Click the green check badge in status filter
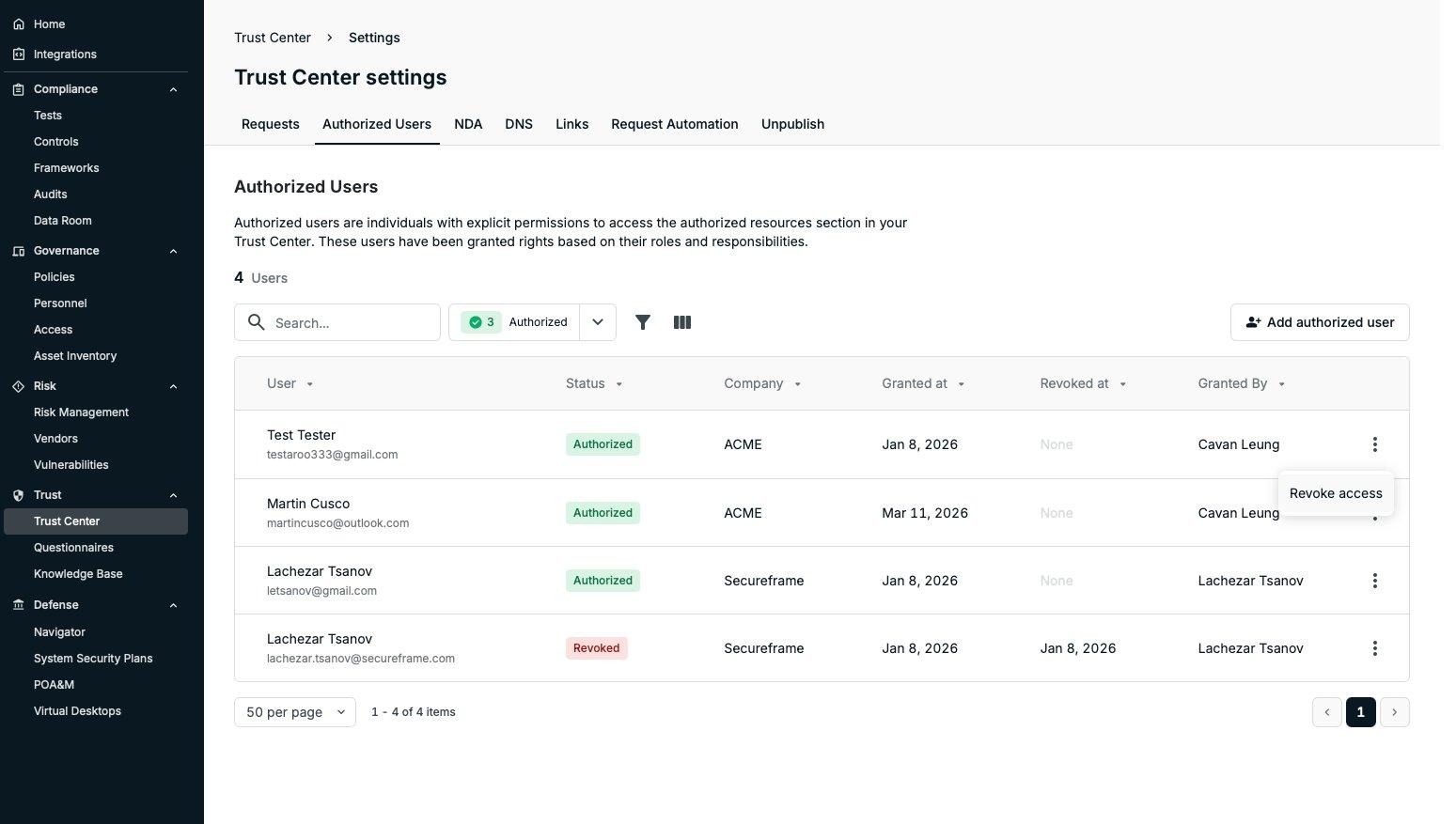This screenshot has width=1456, height=824. click(481, 322)
